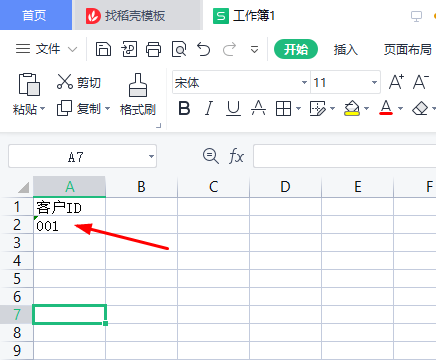Screen dimensions: 436x360
Task: Toggle Underline formatting
Action: (x=233, y=108)
